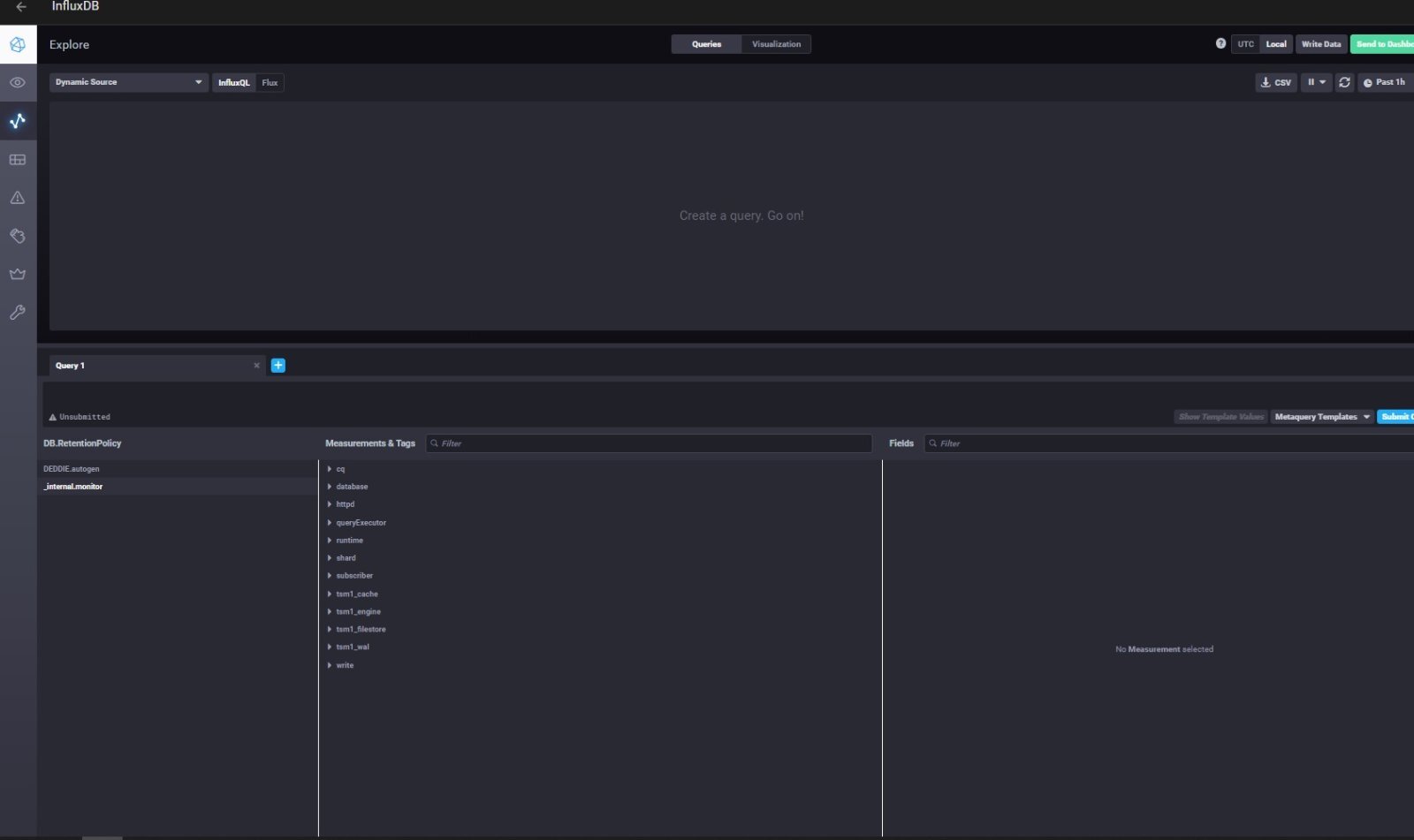The image size is (1414, 840).
Task: Open the Admin crown icon
Action: (x=18, y=274)
